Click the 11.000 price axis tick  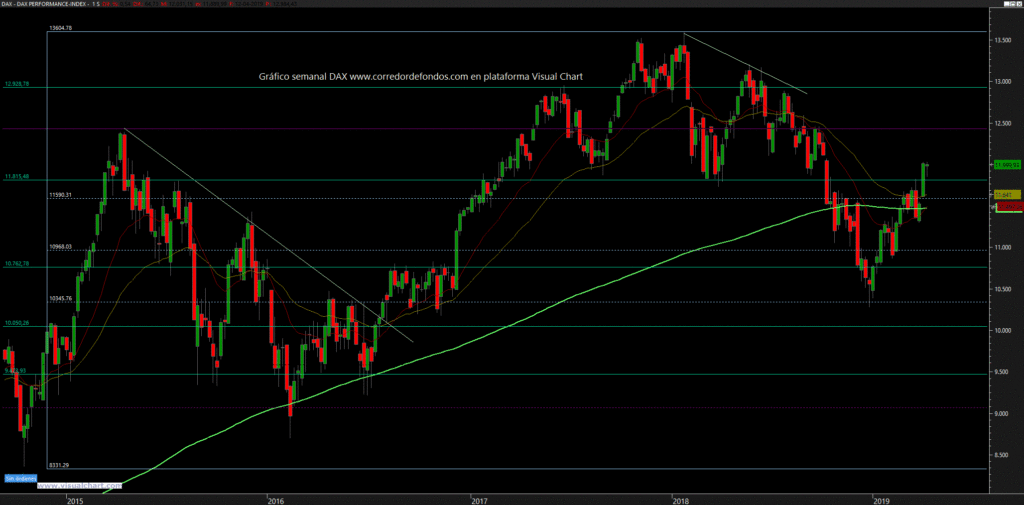coord(1003,248)
